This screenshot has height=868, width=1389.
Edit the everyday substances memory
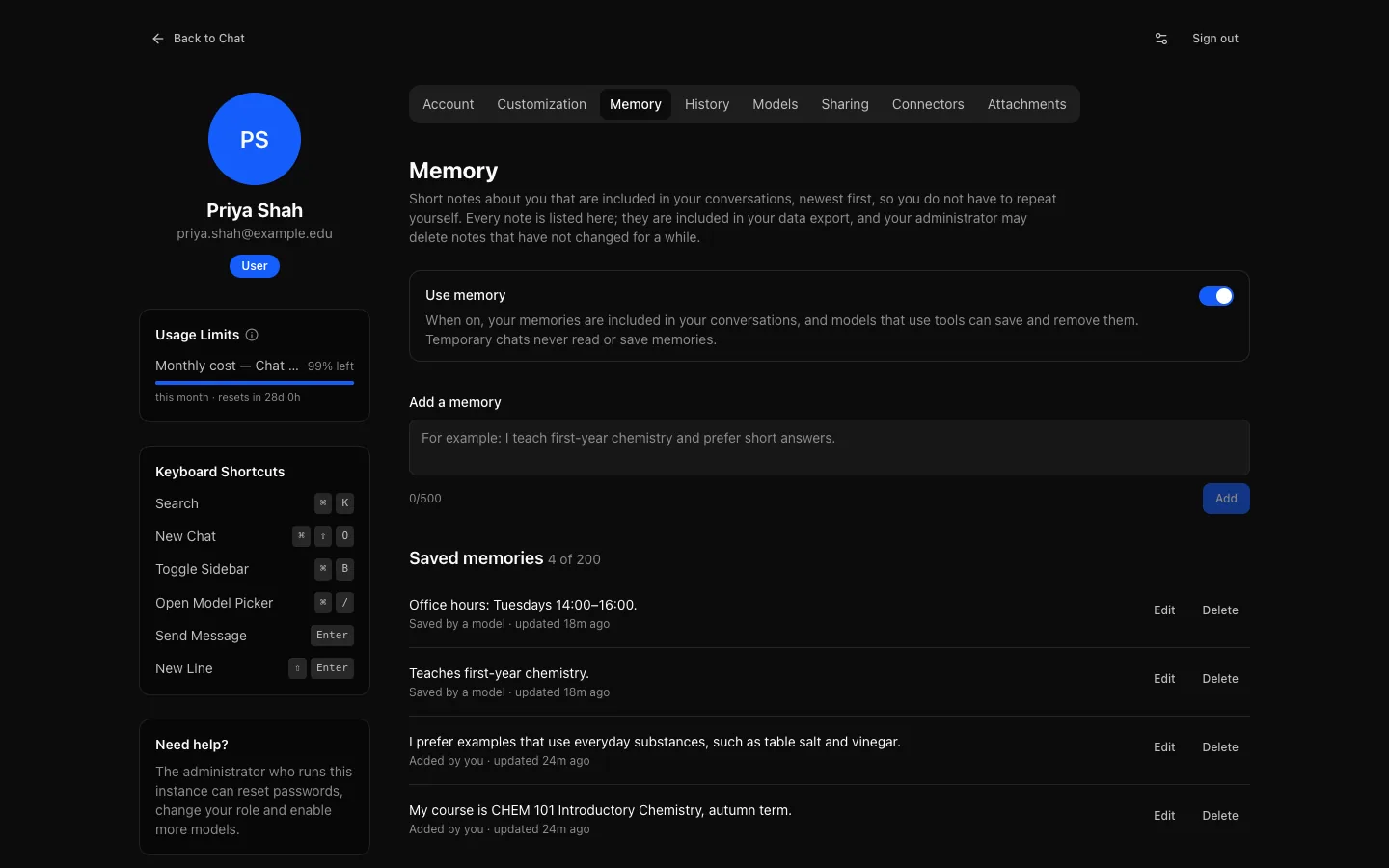coord(1164,747)
